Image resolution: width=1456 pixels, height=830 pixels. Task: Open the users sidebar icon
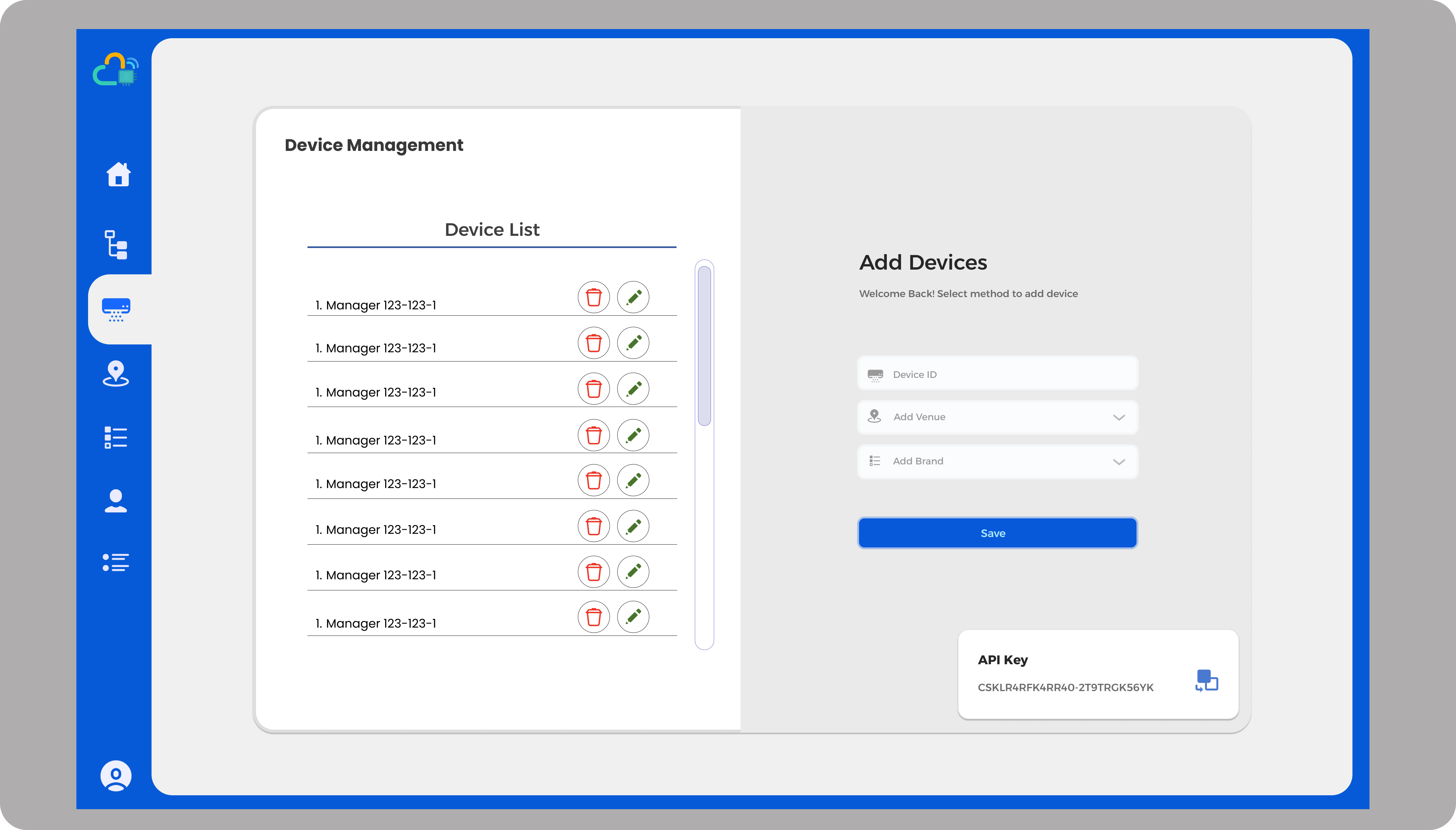click(x=116, y=501)
